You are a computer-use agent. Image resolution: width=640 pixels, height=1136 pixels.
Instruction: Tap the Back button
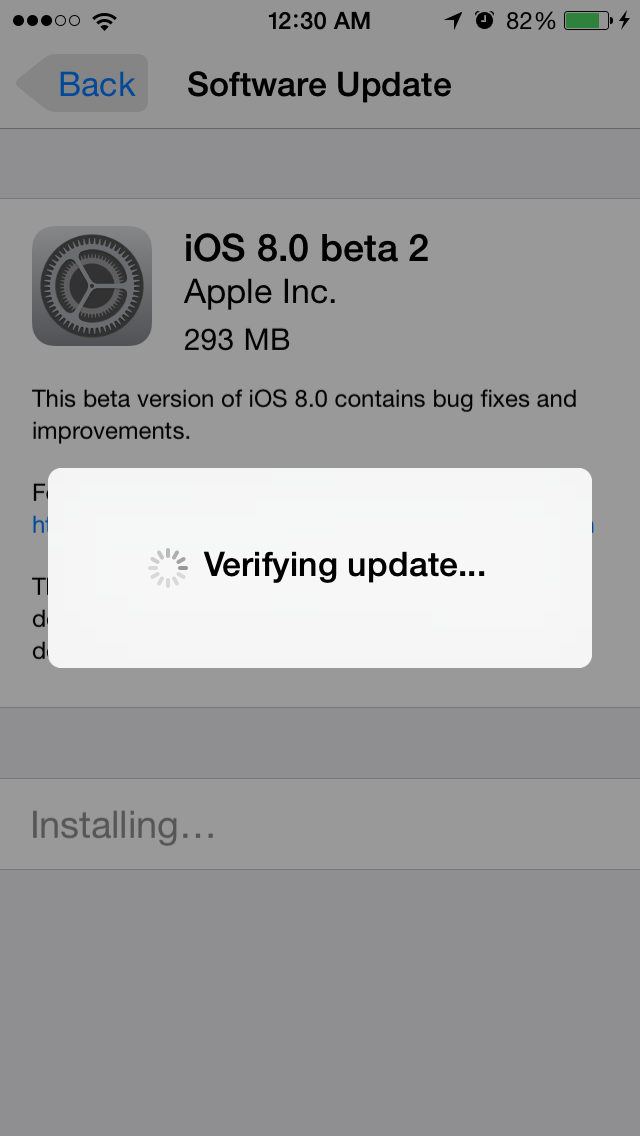pyautogui.click(x=82, y=83)
